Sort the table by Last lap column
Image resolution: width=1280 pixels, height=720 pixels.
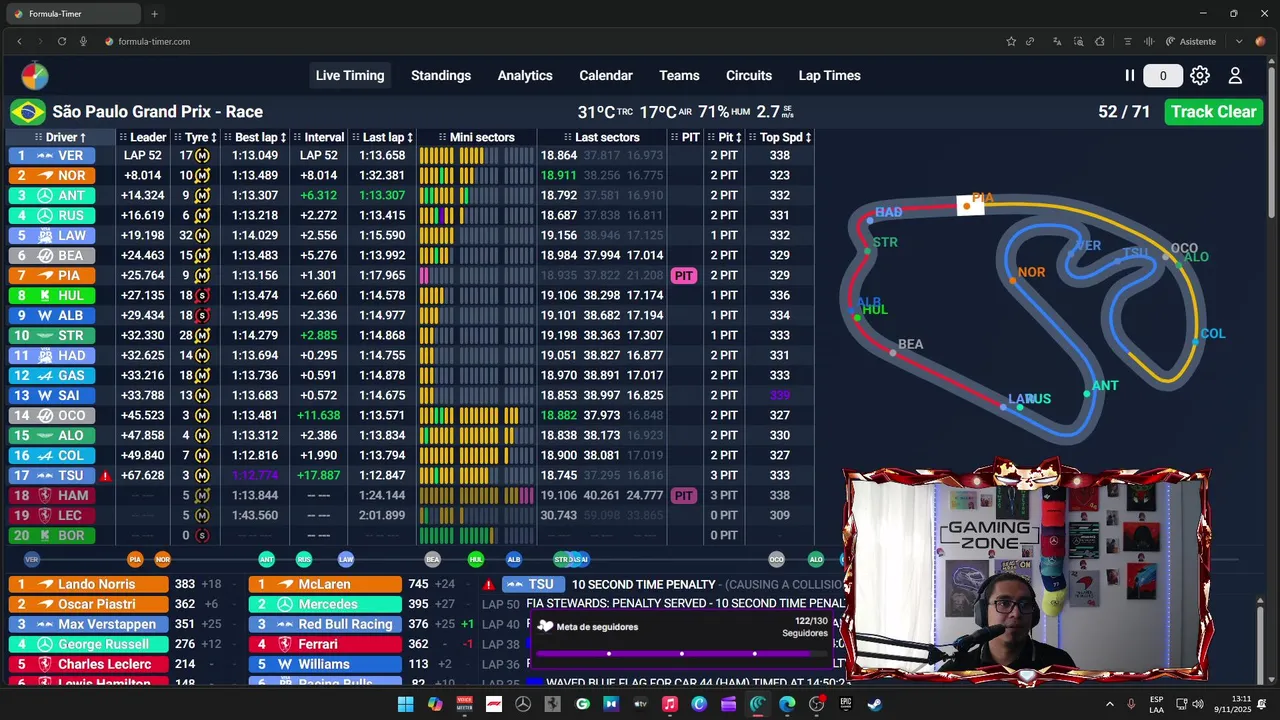(382, 137)
